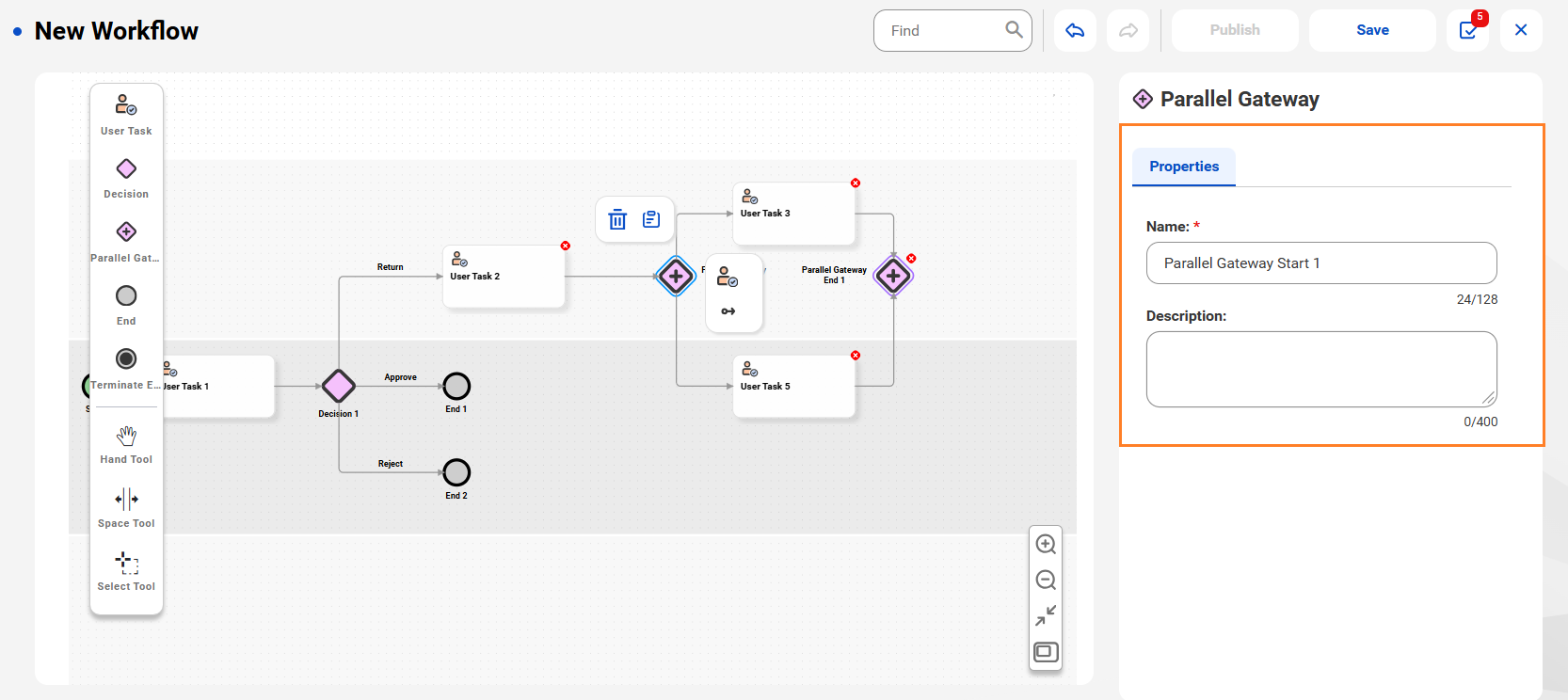
Task: Edit the Name field of the gateway
Action: 1321,263
